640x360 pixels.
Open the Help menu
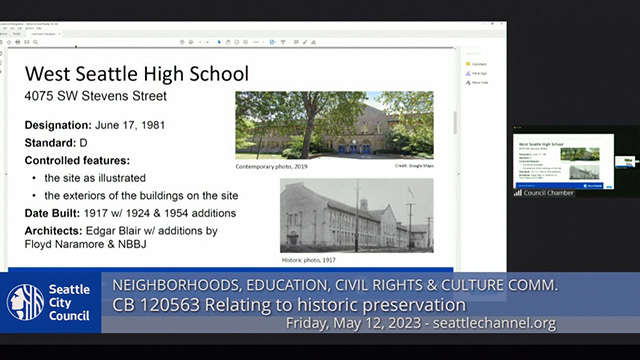[39, 28]
